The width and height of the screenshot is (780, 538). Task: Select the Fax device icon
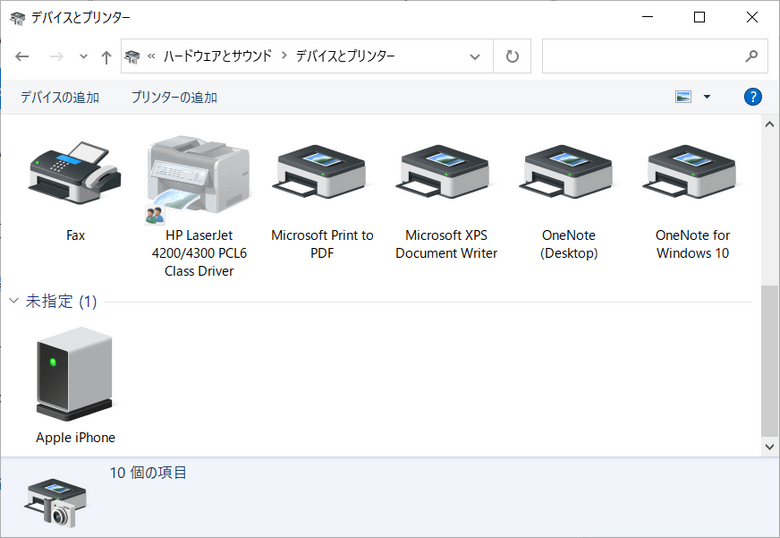click(75, 173)
